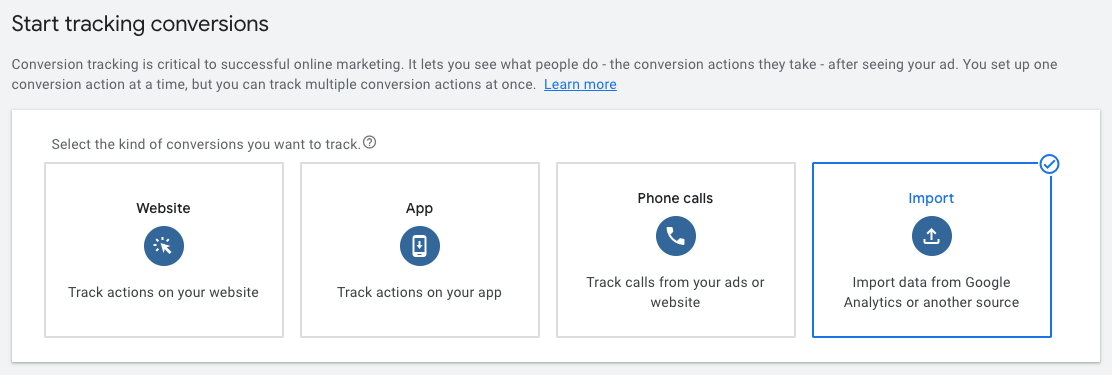1112x375 pixels.
Task: Click the 'Start tracking conversions' heading
Action: coord(140,24)
